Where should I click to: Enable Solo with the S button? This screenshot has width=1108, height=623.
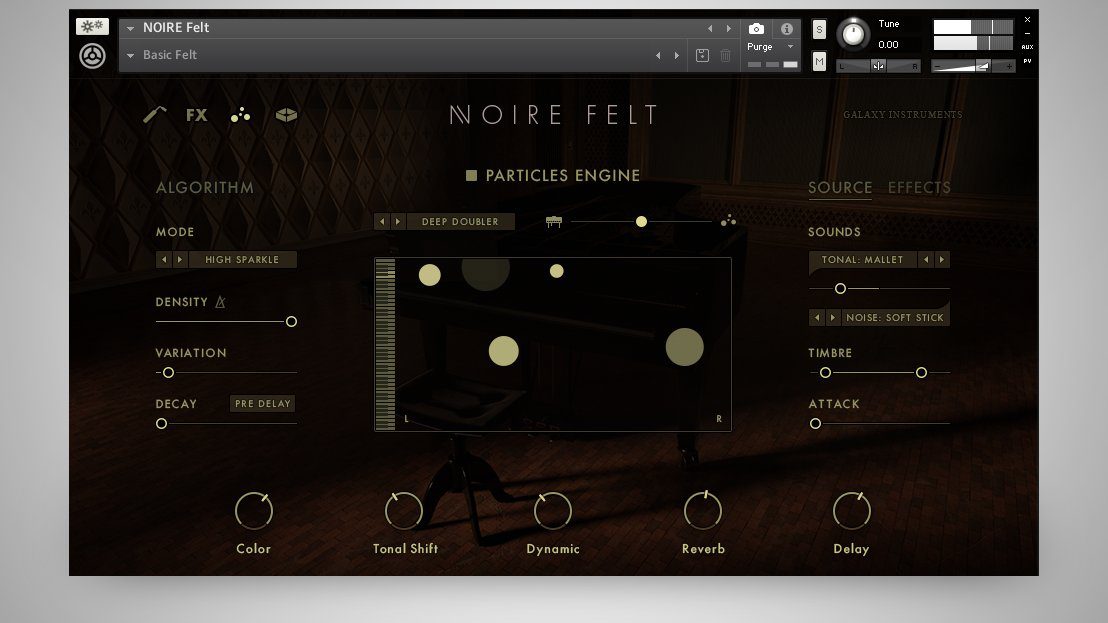click(819, 29)
